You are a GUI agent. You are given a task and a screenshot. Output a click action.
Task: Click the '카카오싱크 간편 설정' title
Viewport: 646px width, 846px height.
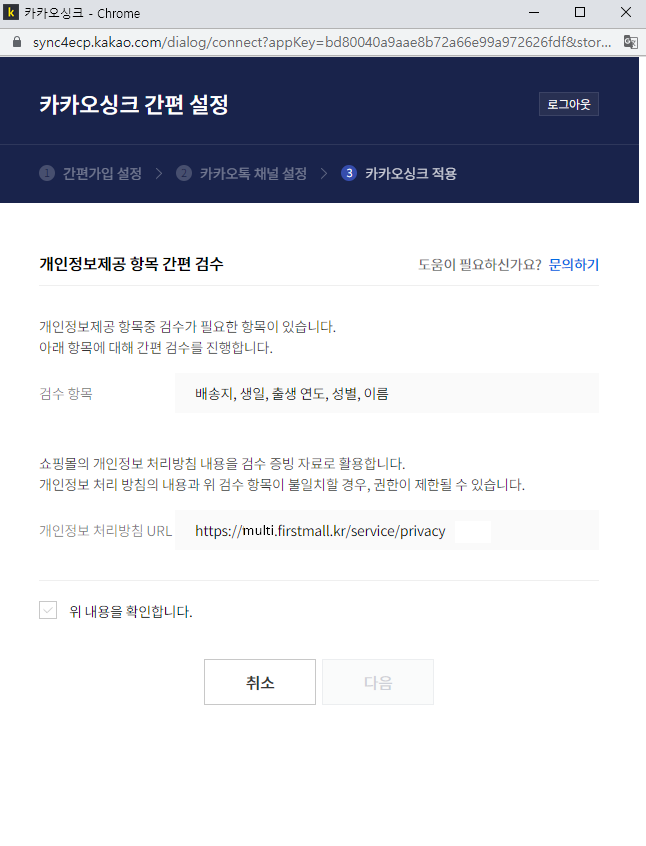(x=134, y=104)
